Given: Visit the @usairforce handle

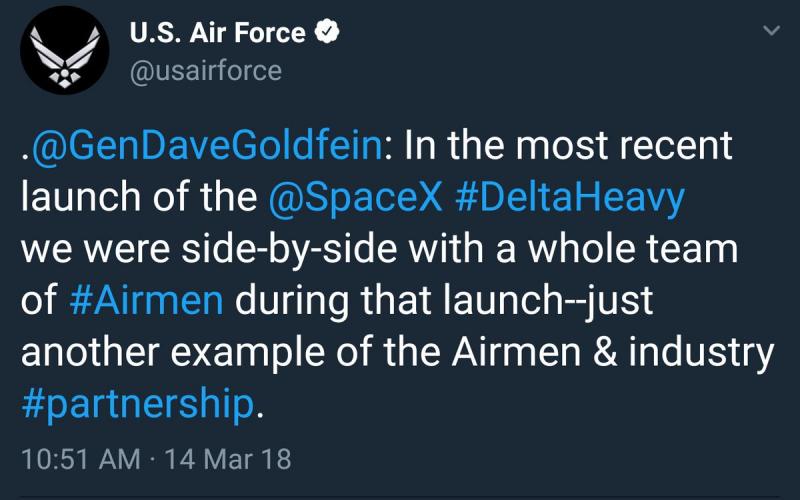Looking at the screenshot, I should pyautogui.click(x=206, y=70).
